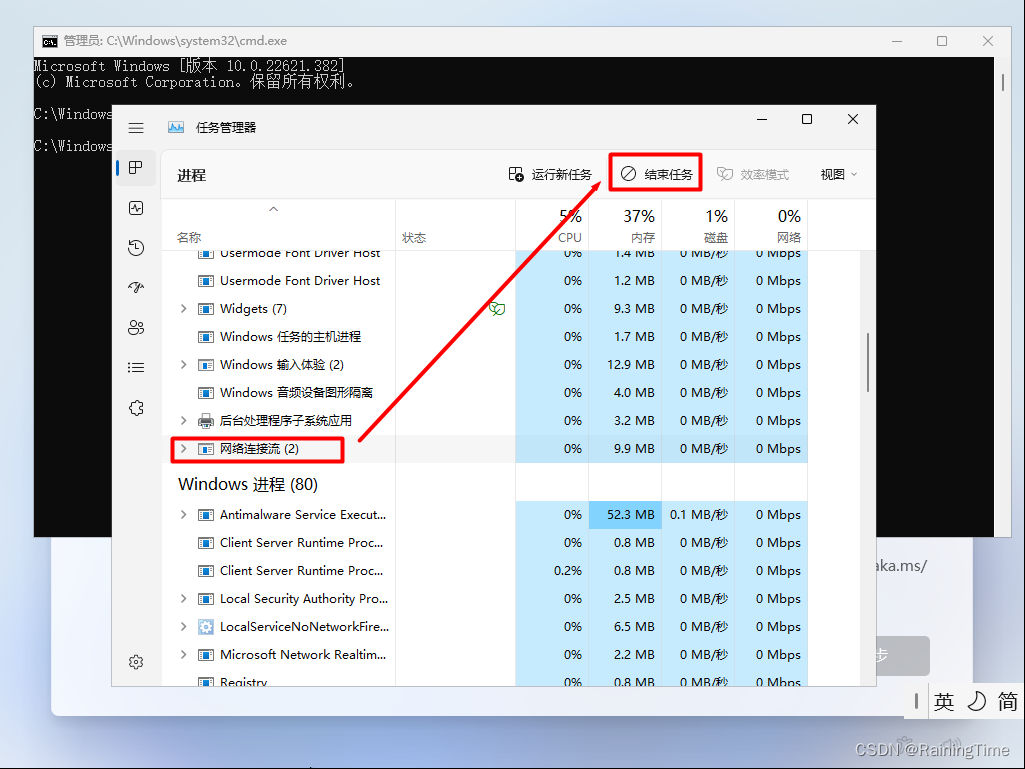Click the process icon beside 网络连接流 (2)
This screenshot has height=769, width=1025.
pos(205,449)
